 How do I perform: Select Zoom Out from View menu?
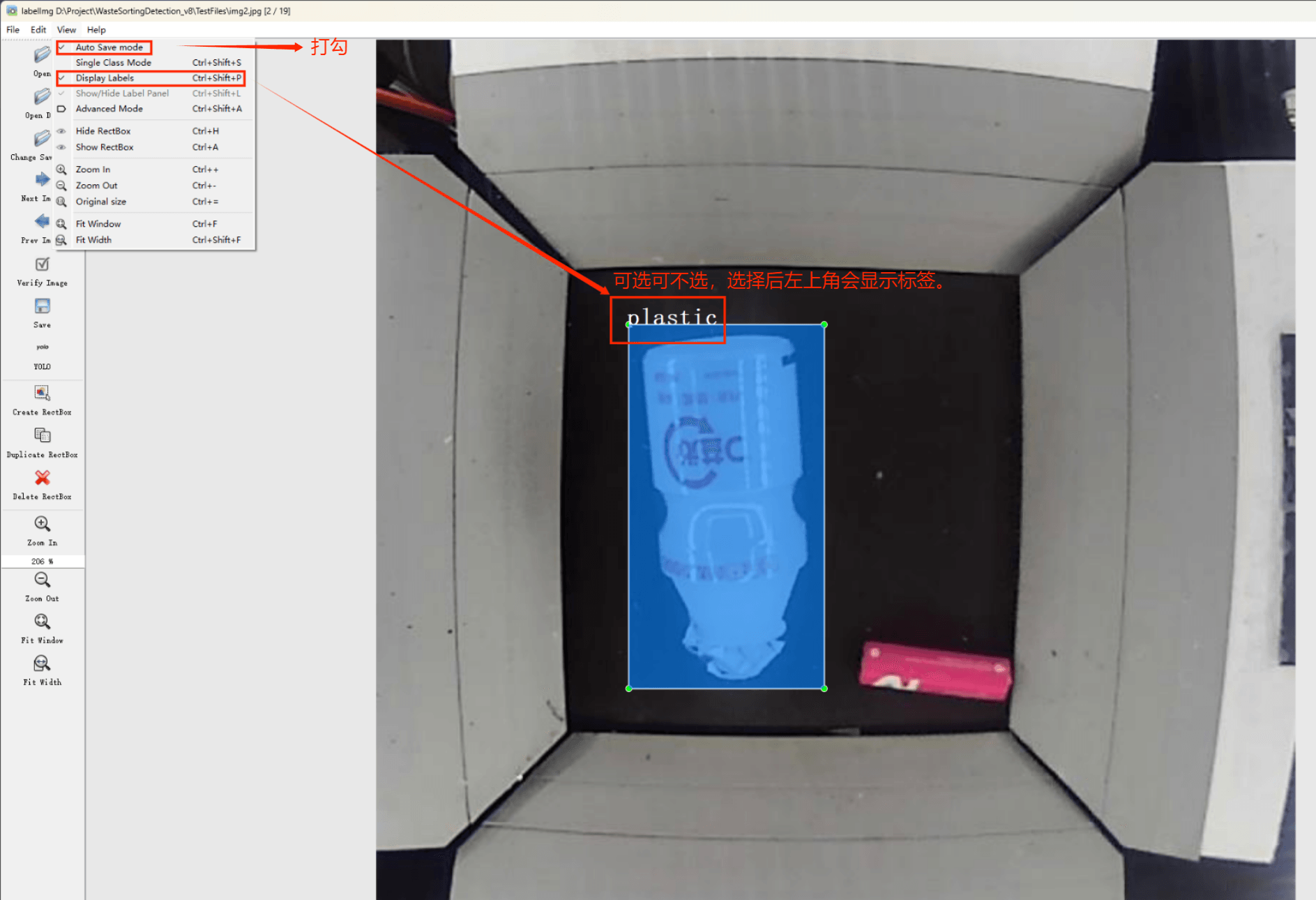[156, 186]
